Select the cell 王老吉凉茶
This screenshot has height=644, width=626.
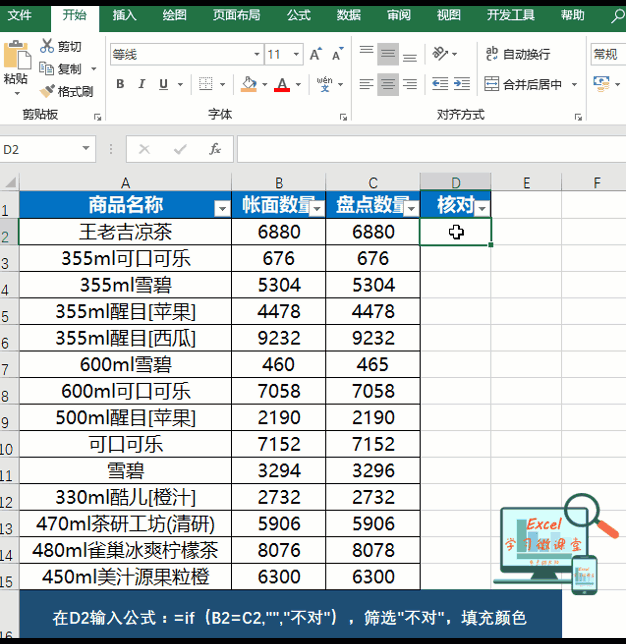[125, 232]
